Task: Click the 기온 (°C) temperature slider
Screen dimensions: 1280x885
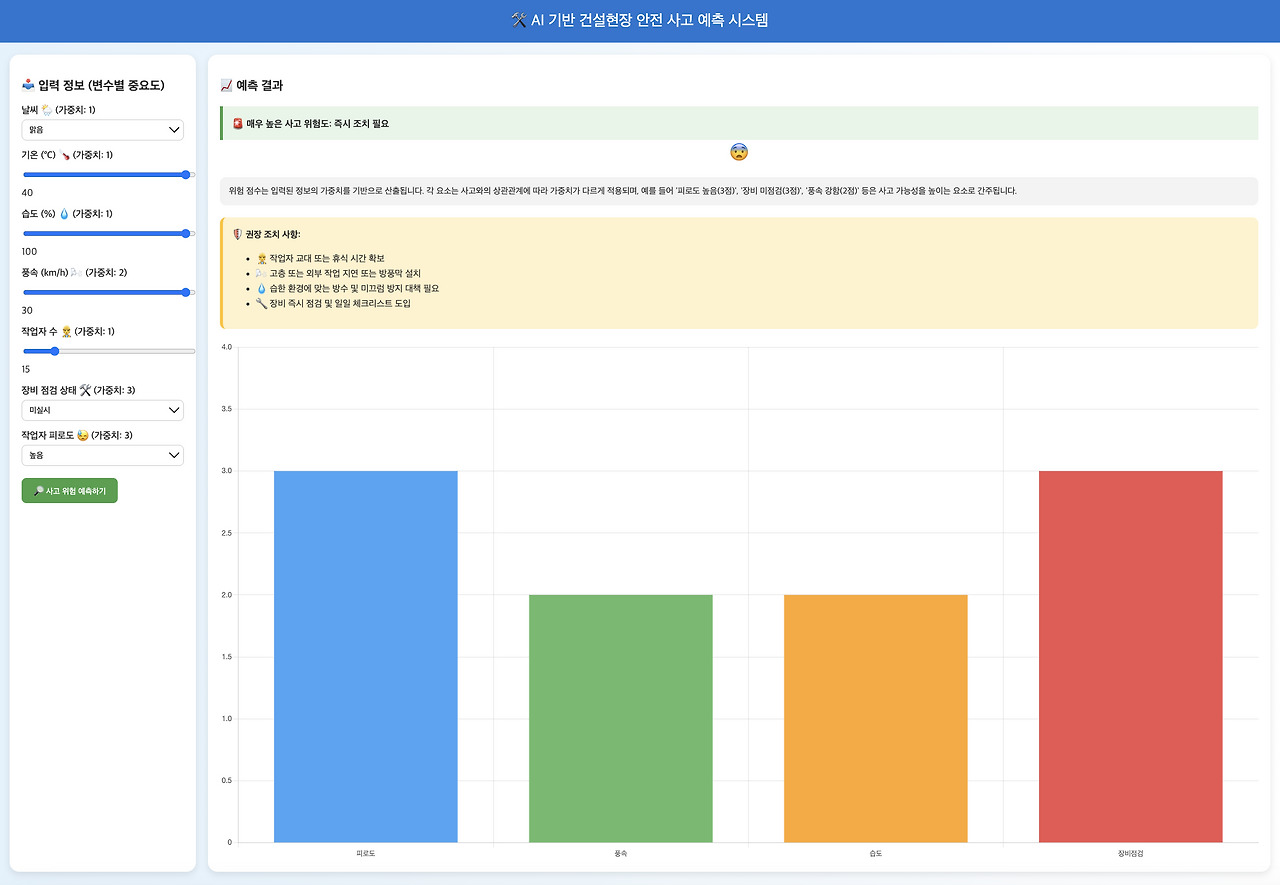Action: [108, 174]
